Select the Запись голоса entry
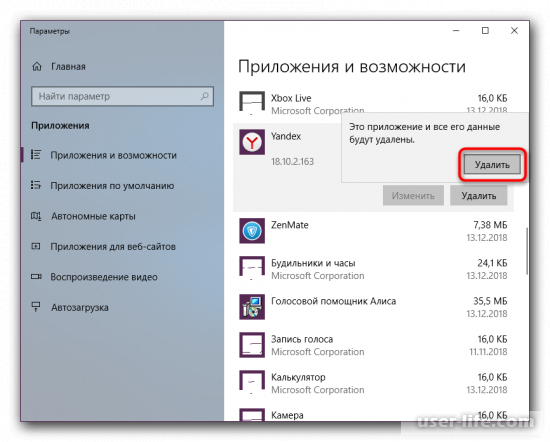 [x=374, y=345]
